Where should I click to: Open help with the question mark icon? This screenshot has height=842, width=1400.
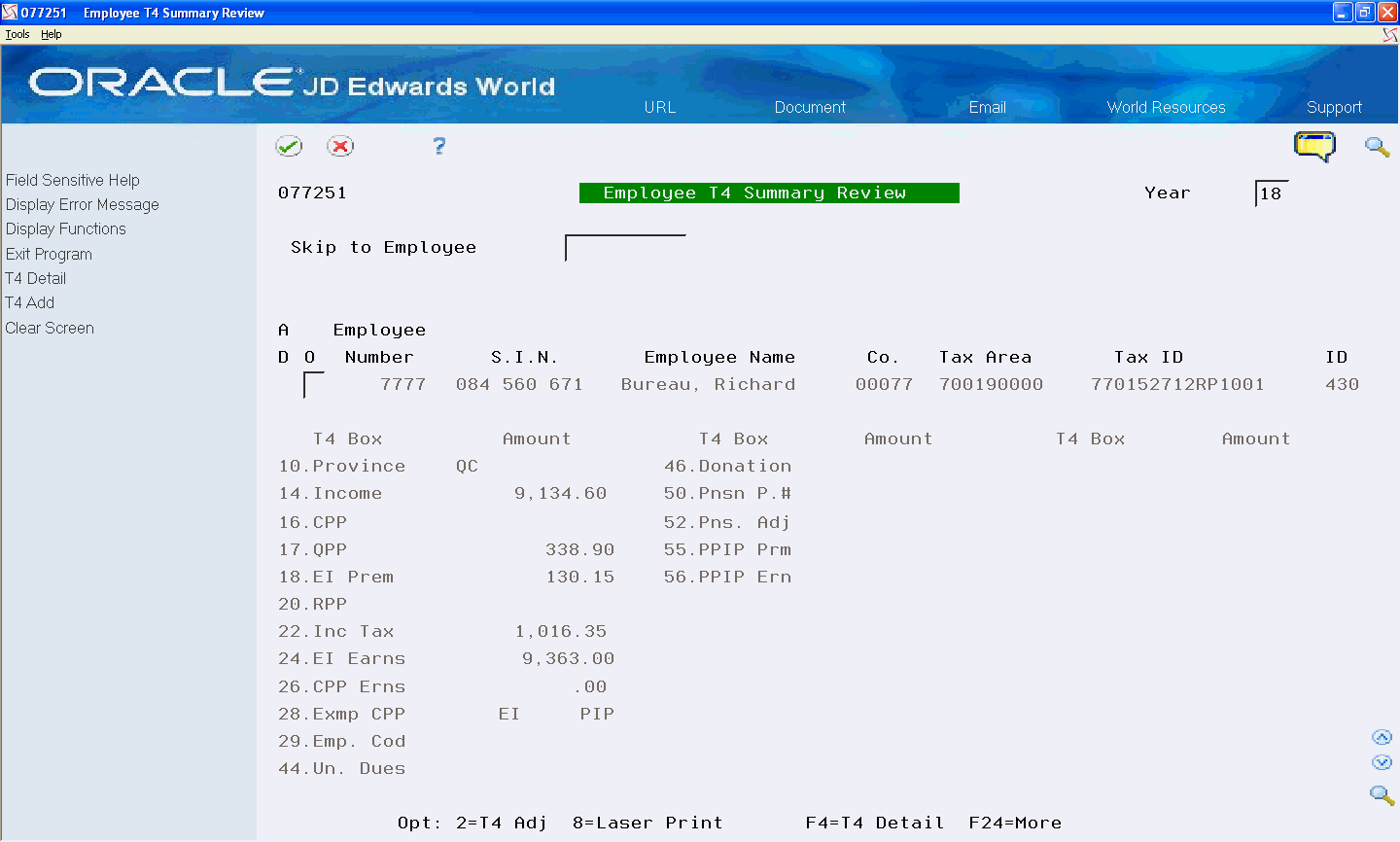point(439,146)
